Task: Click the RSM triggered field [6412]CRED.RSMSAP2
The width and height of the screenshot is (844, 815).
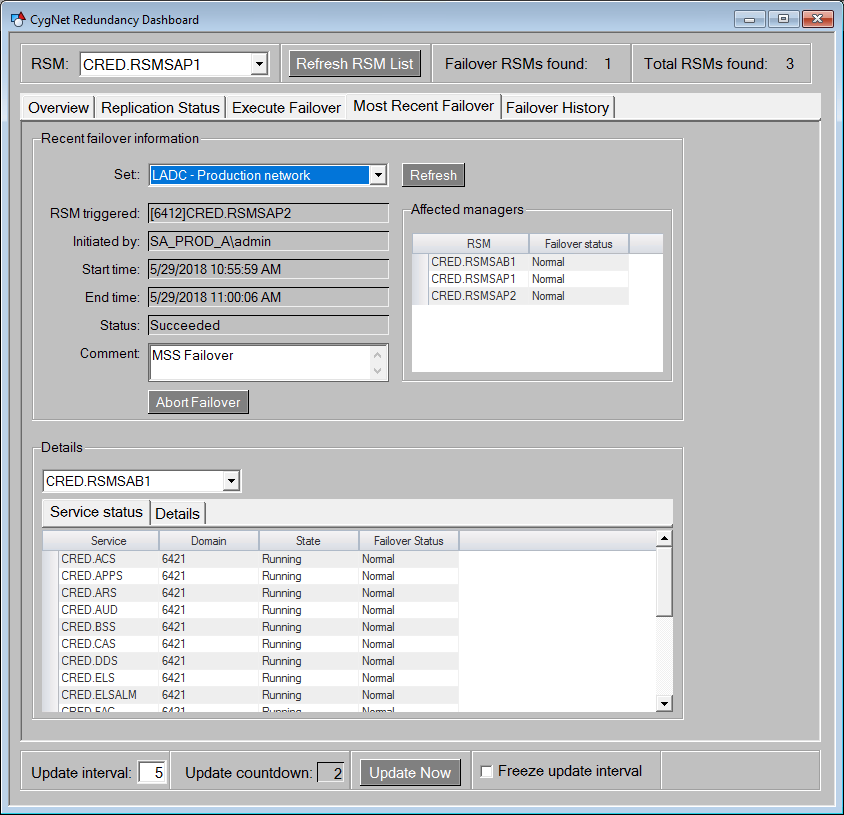Action: (x=268, y=213)
